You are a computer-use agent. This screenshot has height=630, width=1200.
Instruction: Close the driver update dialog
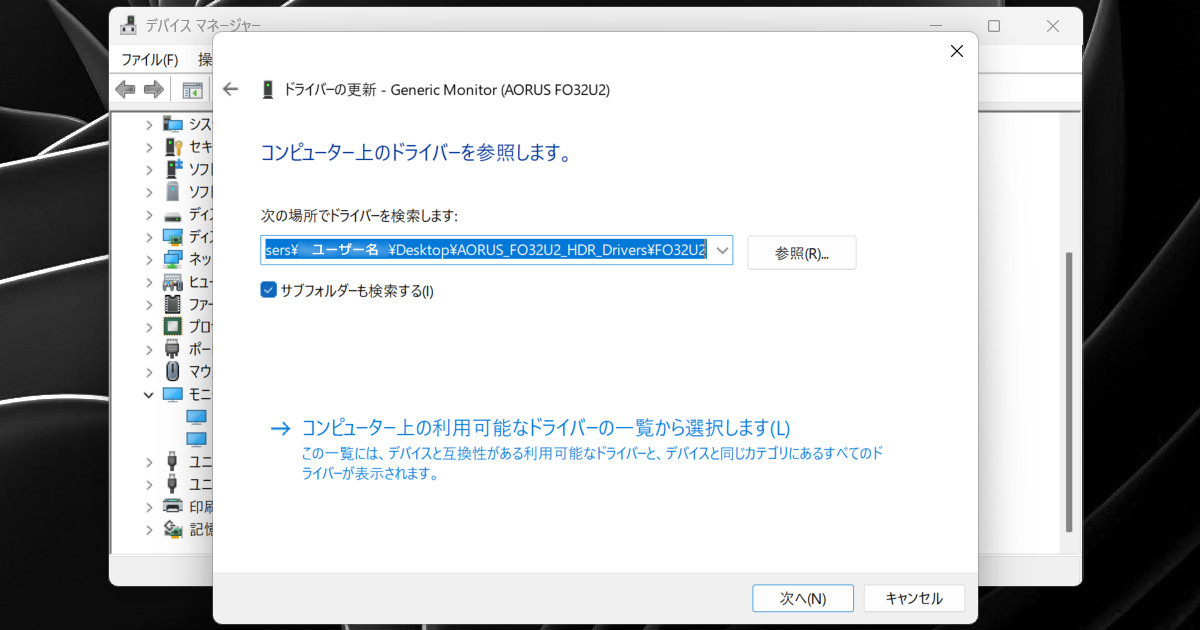(956, 51)
